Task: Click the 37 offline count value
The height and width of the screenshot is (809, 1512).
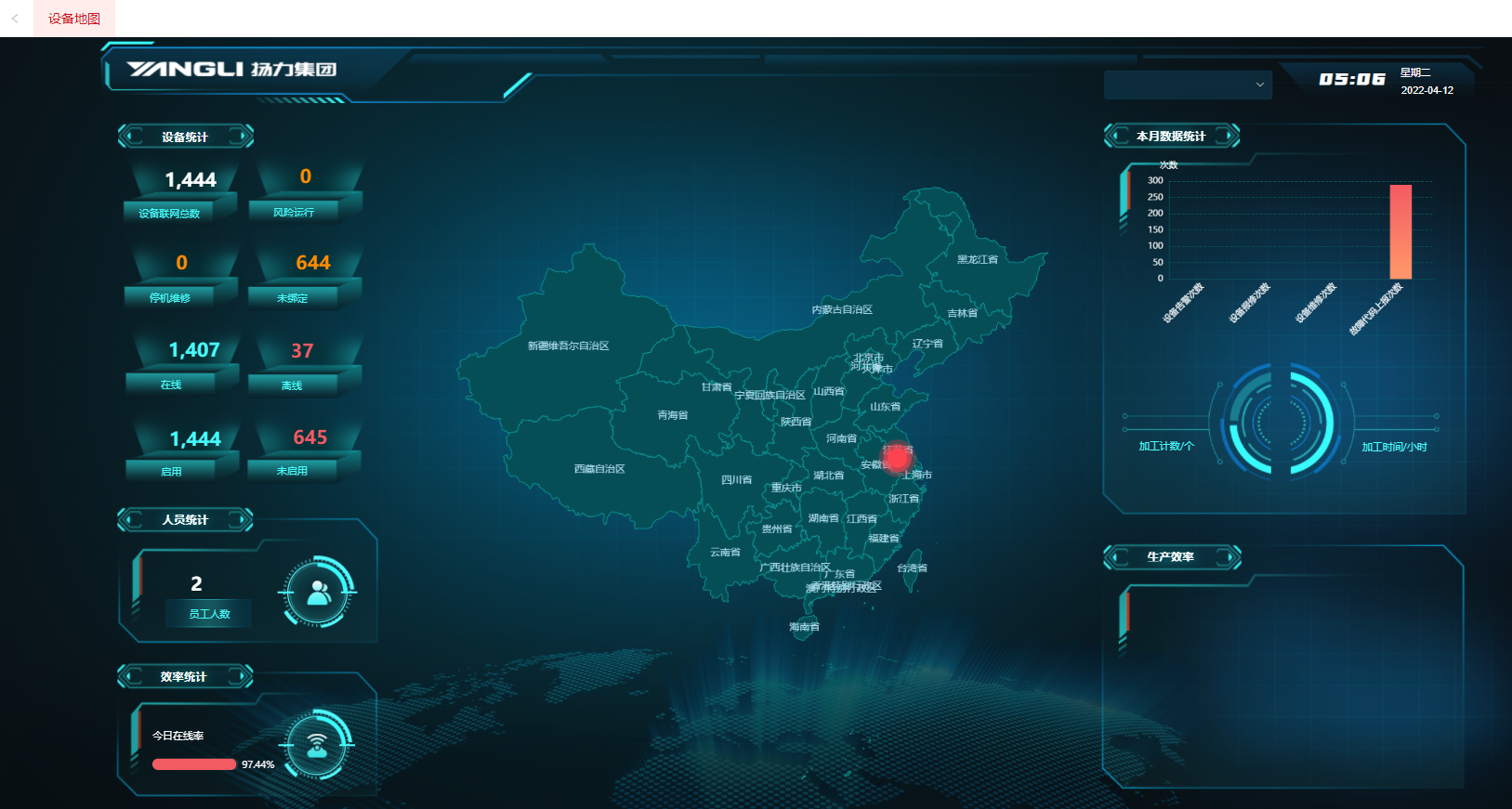Action: [x=302, y=351]
